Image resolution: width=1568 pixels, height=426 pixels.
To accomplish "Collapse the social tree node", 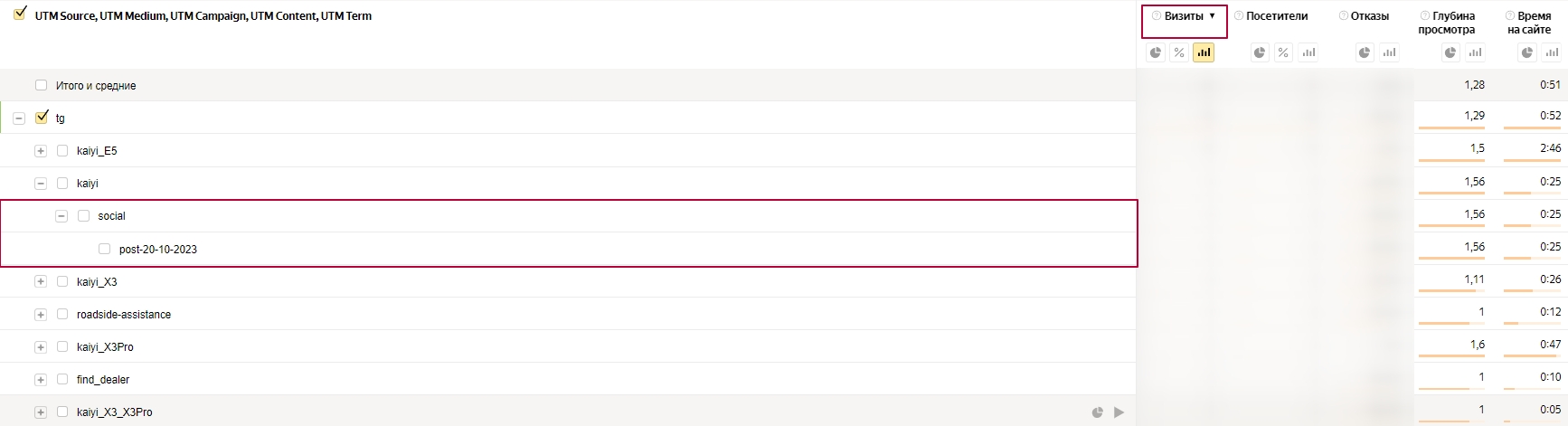I will click(61, 216).
